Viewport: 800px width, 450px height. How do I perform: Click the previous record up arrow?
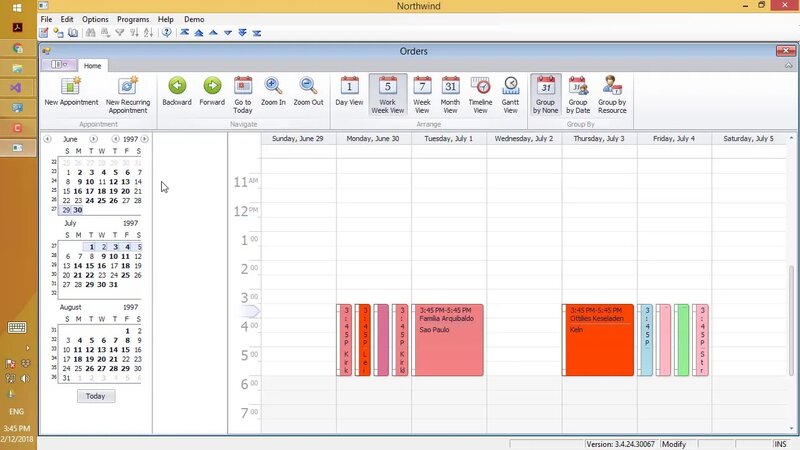tap(213, 33)
